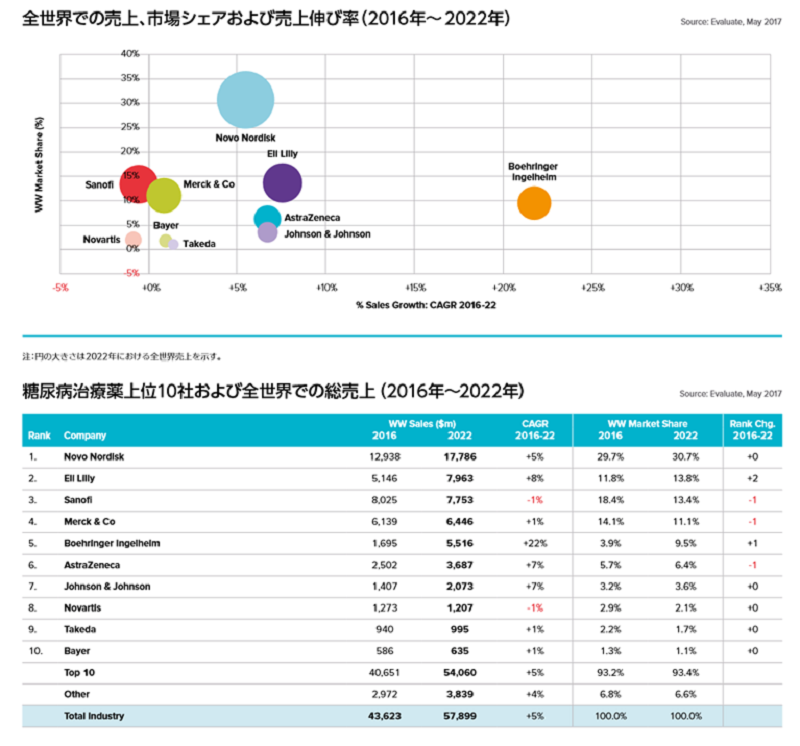Click the '43,623' total industry sales

tap(385, 716)
